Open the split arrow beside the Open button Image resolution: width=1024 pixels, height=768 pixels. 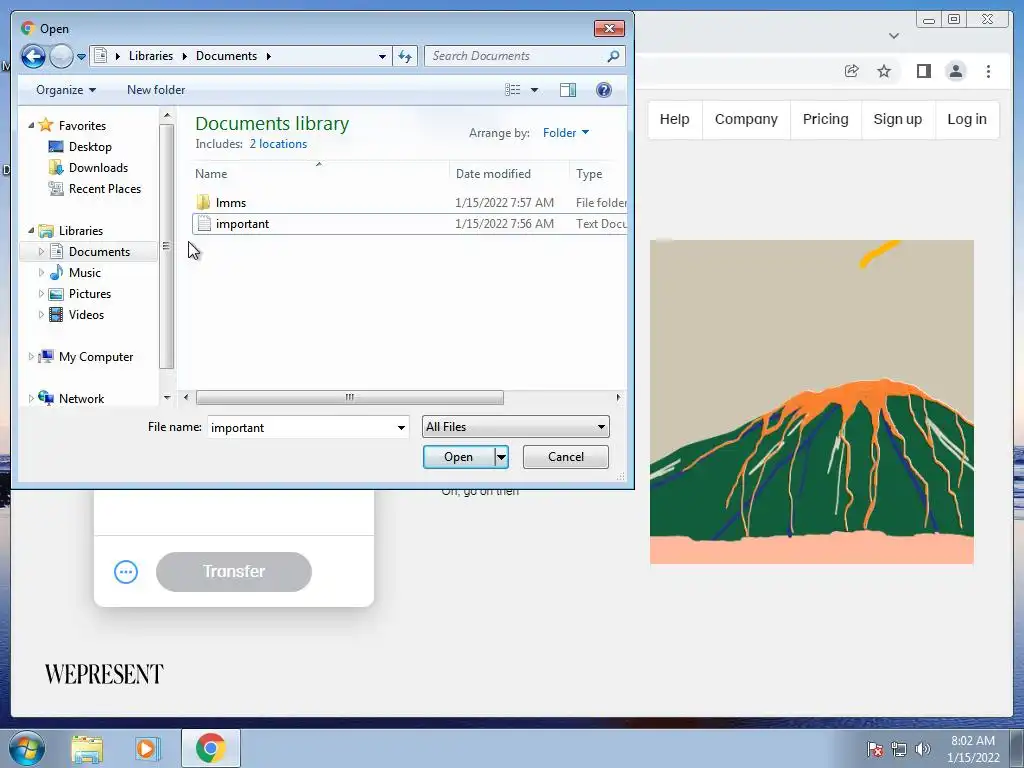[501, 457]
